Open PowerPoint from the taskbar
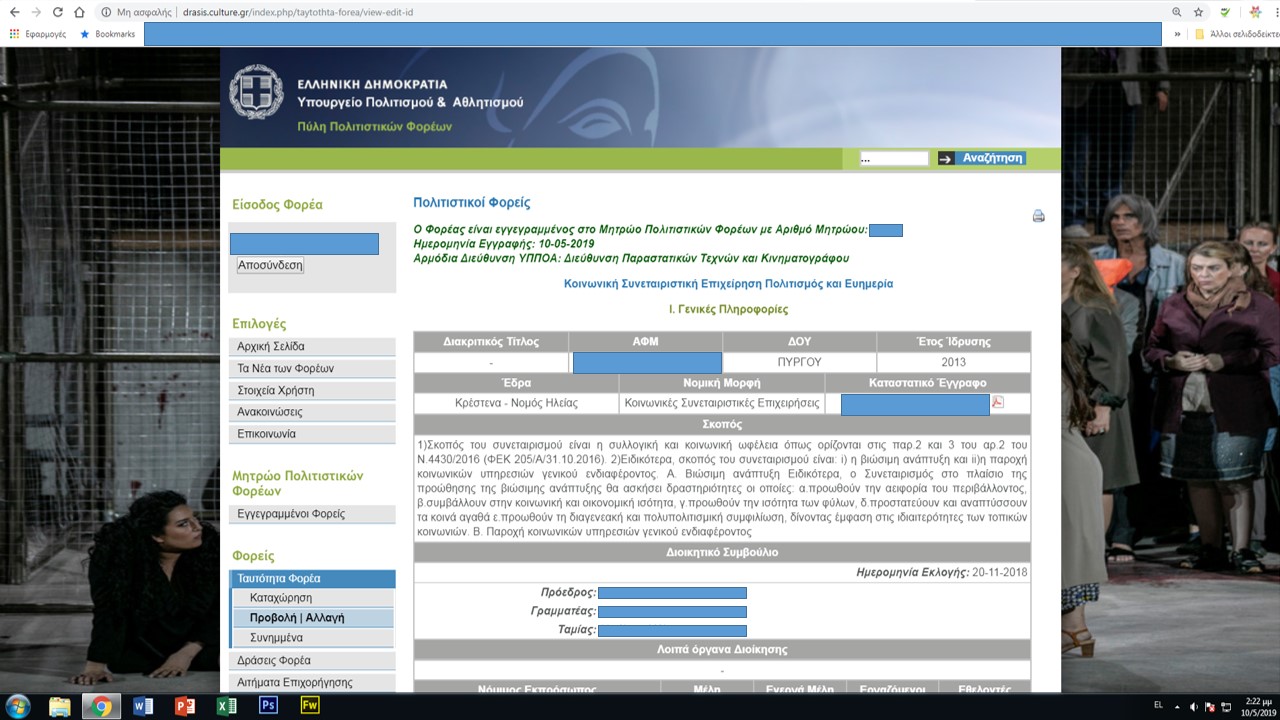This screenshot has height=720, width=1280. pyautogui.click(x=185, y=706)
